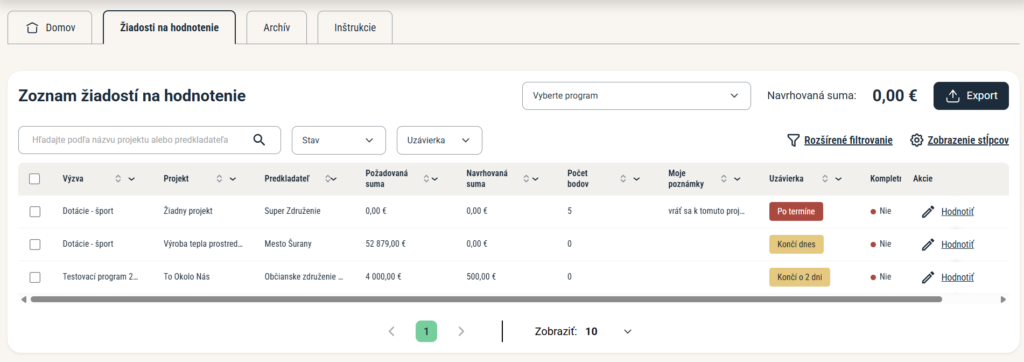Click the 52 879,00 € amount cell
This screenshot has height=362, width=1024.
pyautogui.click(x=385, y=244)
